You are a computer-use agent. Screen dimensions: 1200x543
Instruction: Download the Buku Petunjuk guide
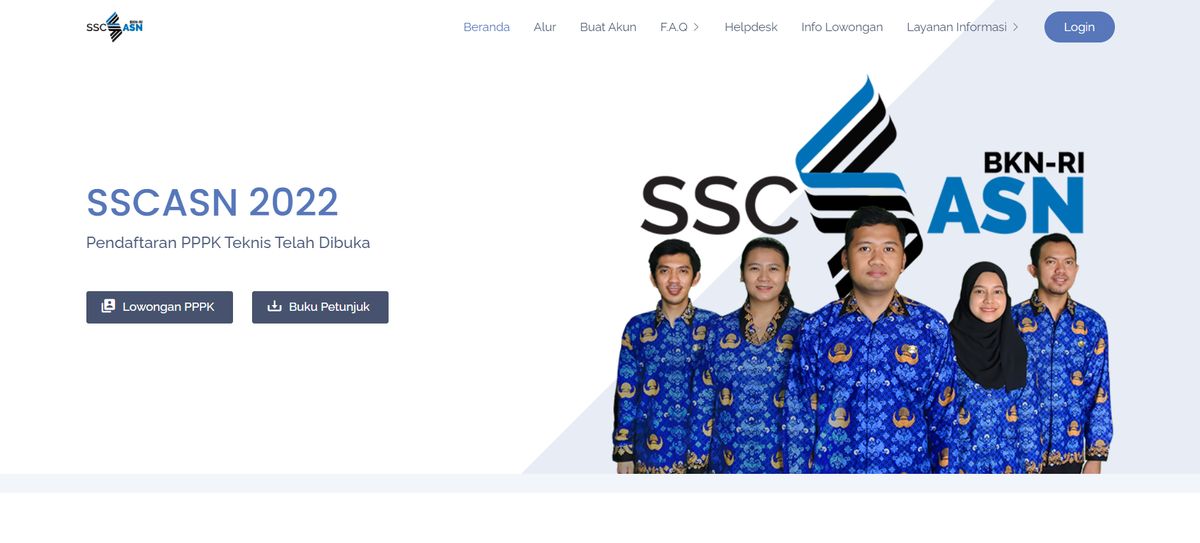point(320,307)
